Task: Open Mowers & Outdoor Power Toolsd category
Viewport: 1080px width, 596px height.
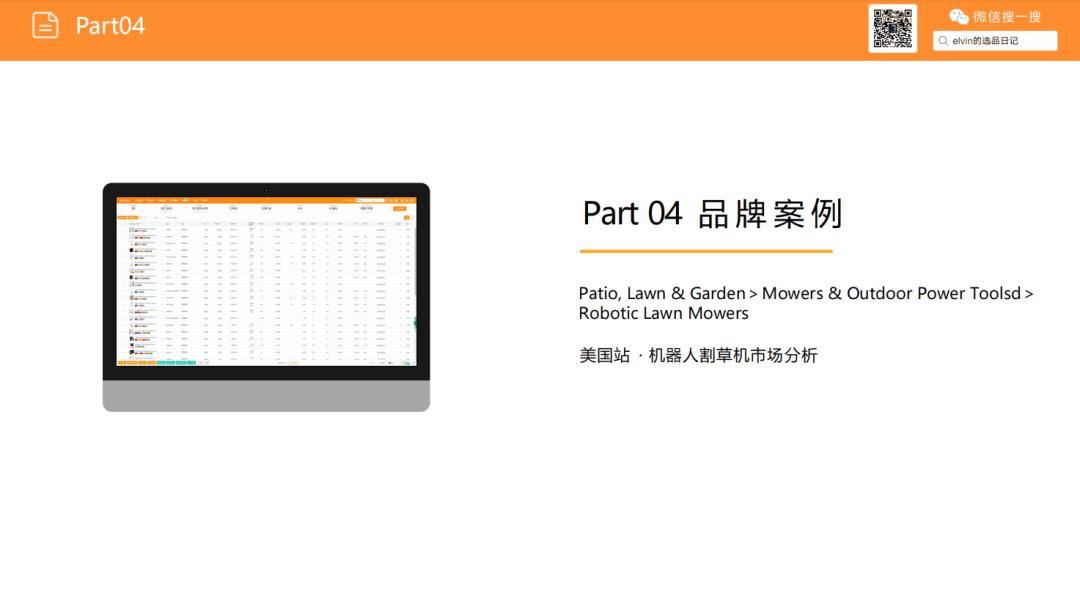Action: [x=891, y=293]
